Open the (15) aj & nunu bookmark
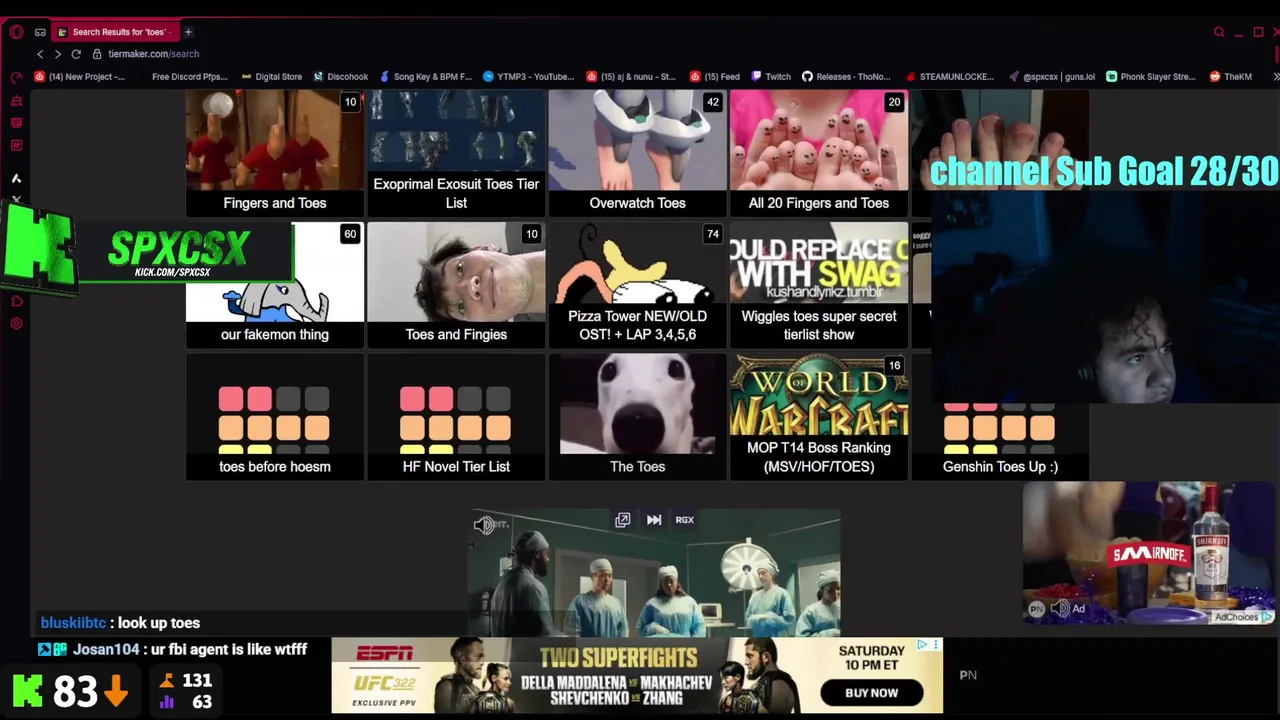The height and width of the screenshot is (720, 1280). [x=632, y=77]
